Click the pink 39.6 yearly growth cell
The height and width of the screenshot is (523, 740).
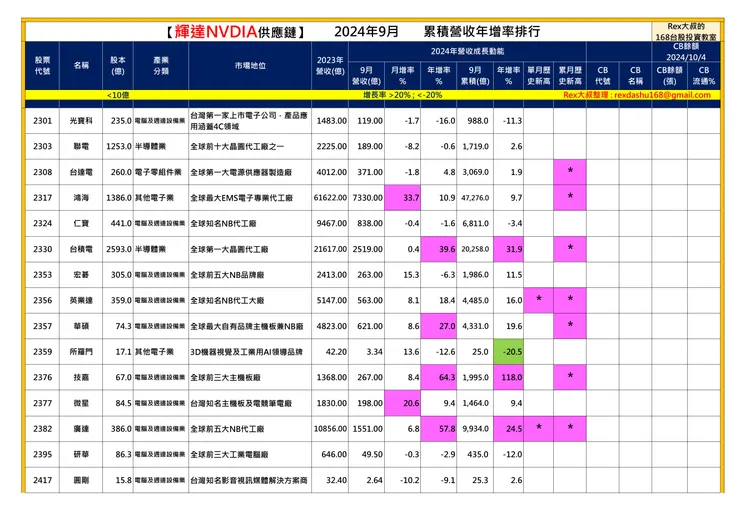(438, 249)
